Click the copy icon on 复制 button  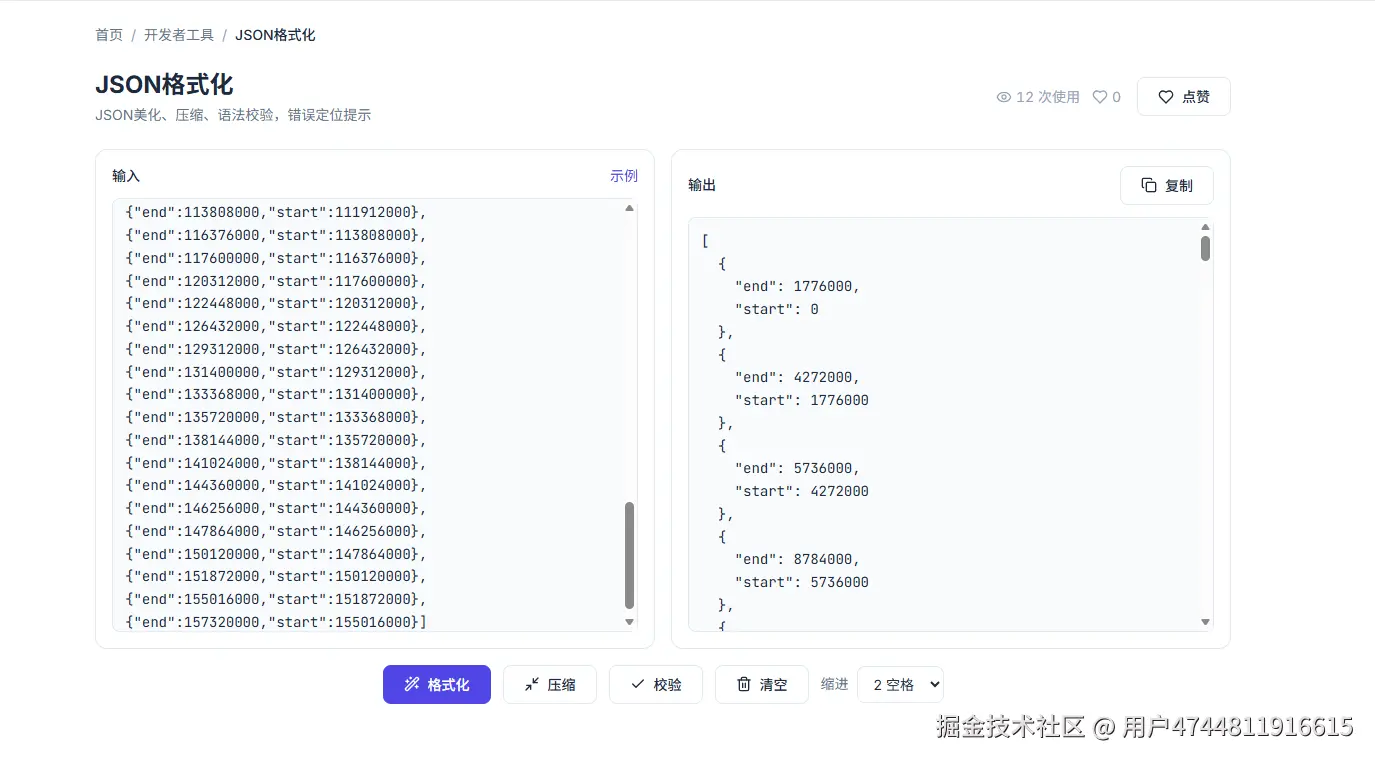1149,185
